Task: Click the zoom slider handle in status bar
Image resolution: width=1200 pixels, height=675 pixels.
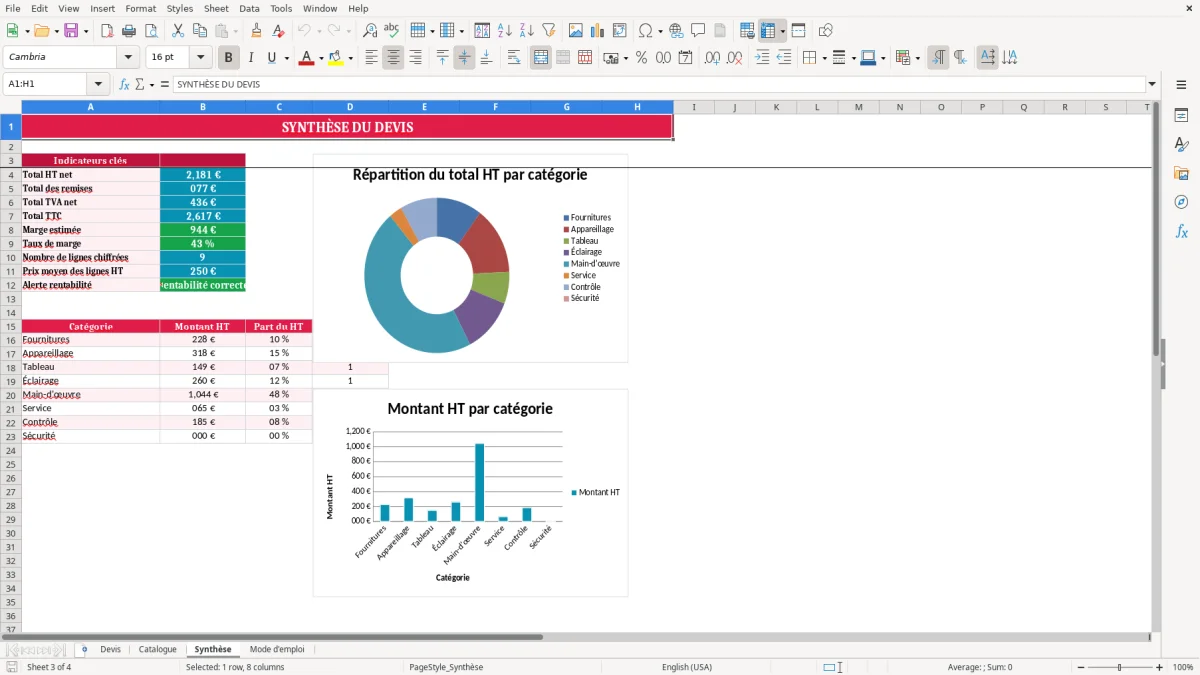Action: click(x=1120, y=667)
